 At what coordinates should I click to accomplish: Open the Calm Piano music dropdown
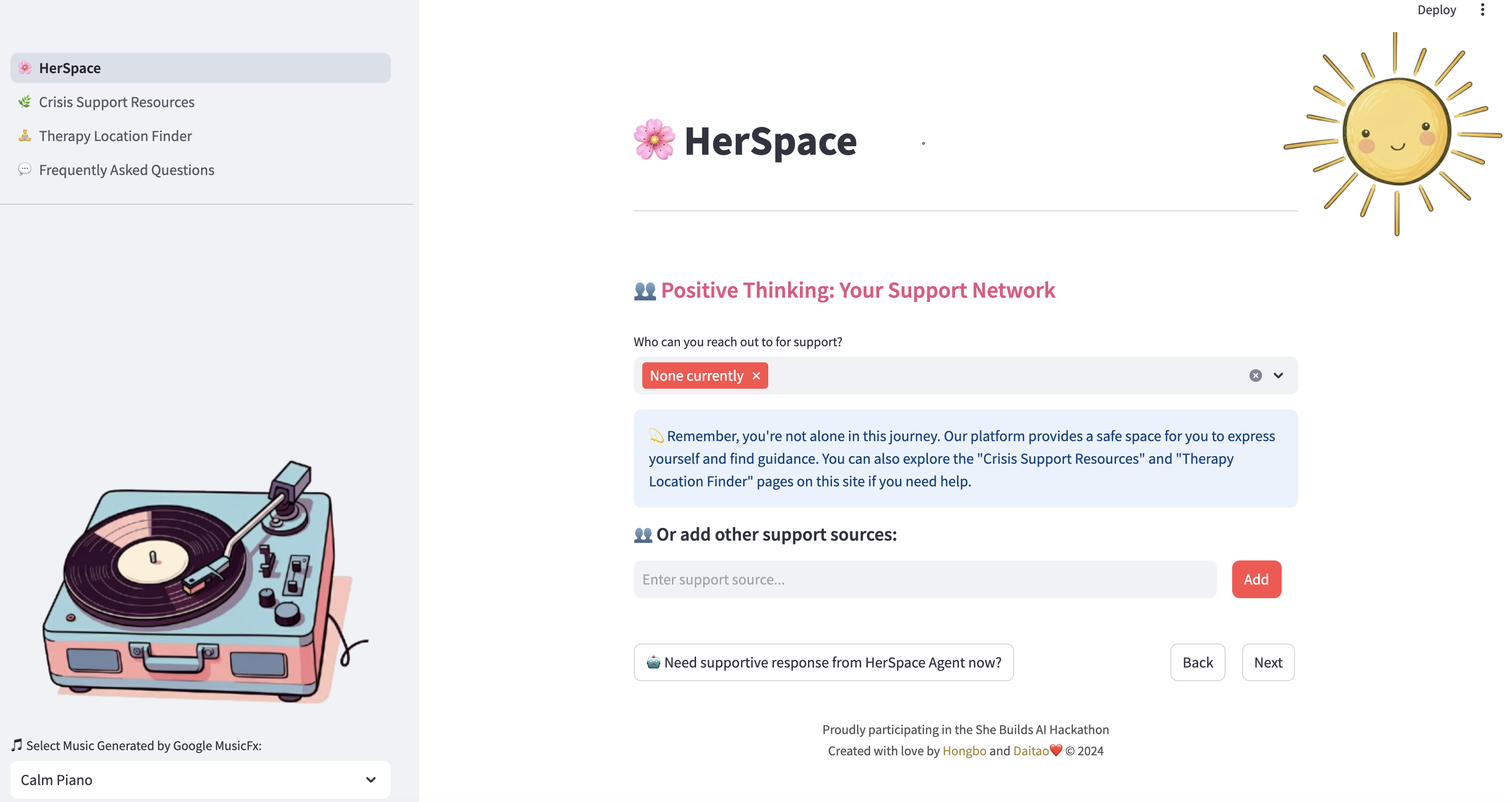click(x=200, y=780)
